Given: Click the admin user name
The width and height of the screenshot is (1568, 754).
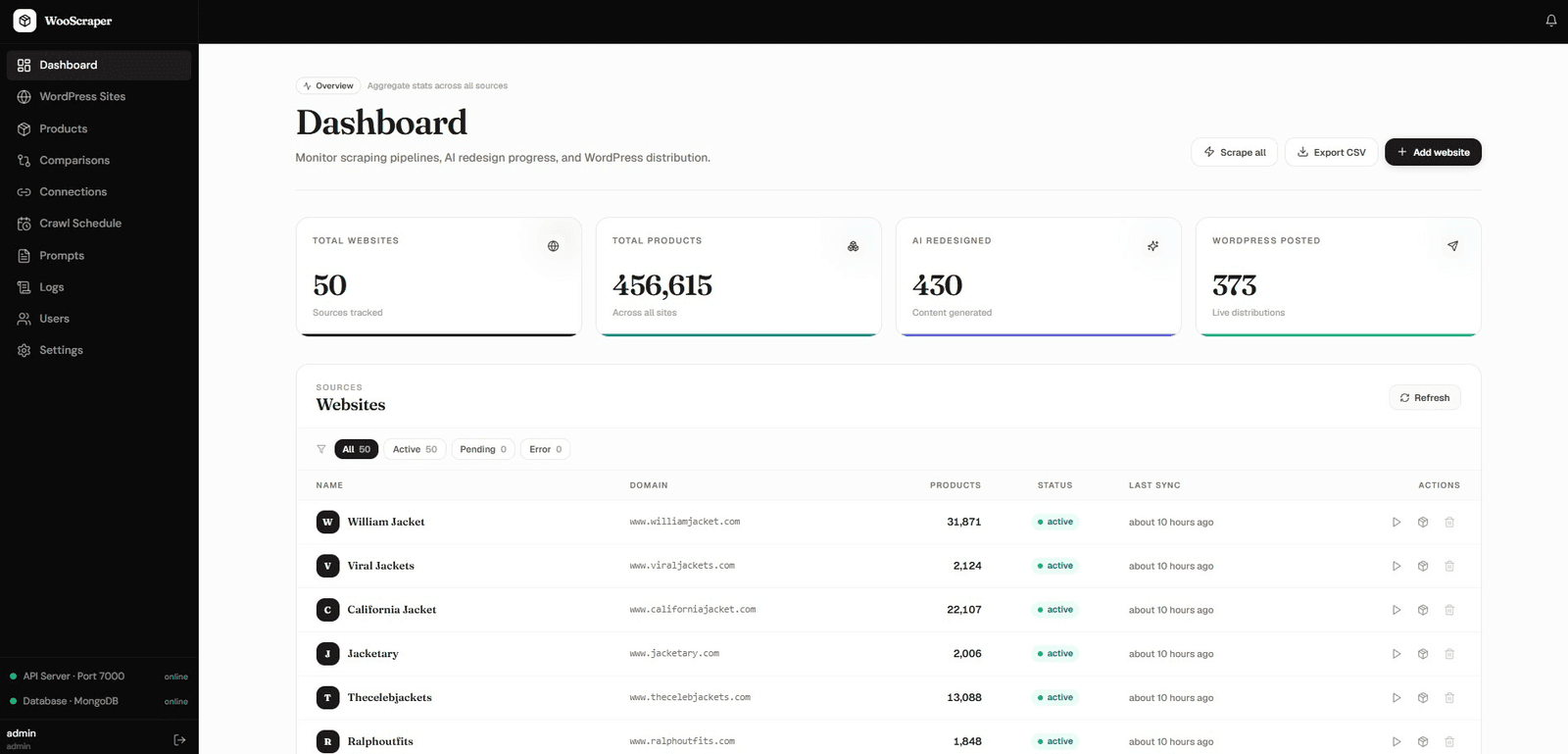Looking at the screenshot, I should pyautogui.click(x=22, y=733).
